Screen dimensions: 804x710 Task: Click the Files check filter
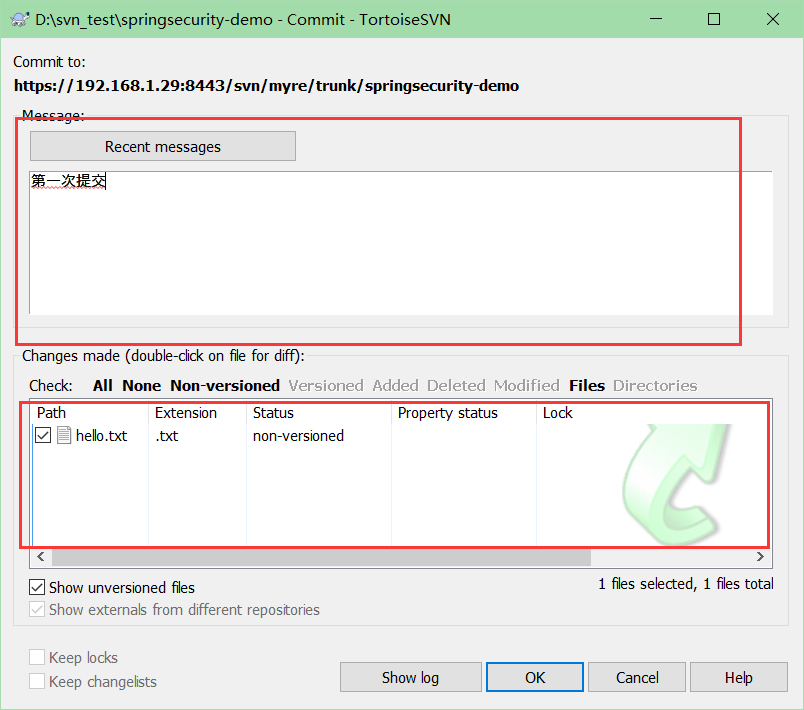(x=587, y=386)
